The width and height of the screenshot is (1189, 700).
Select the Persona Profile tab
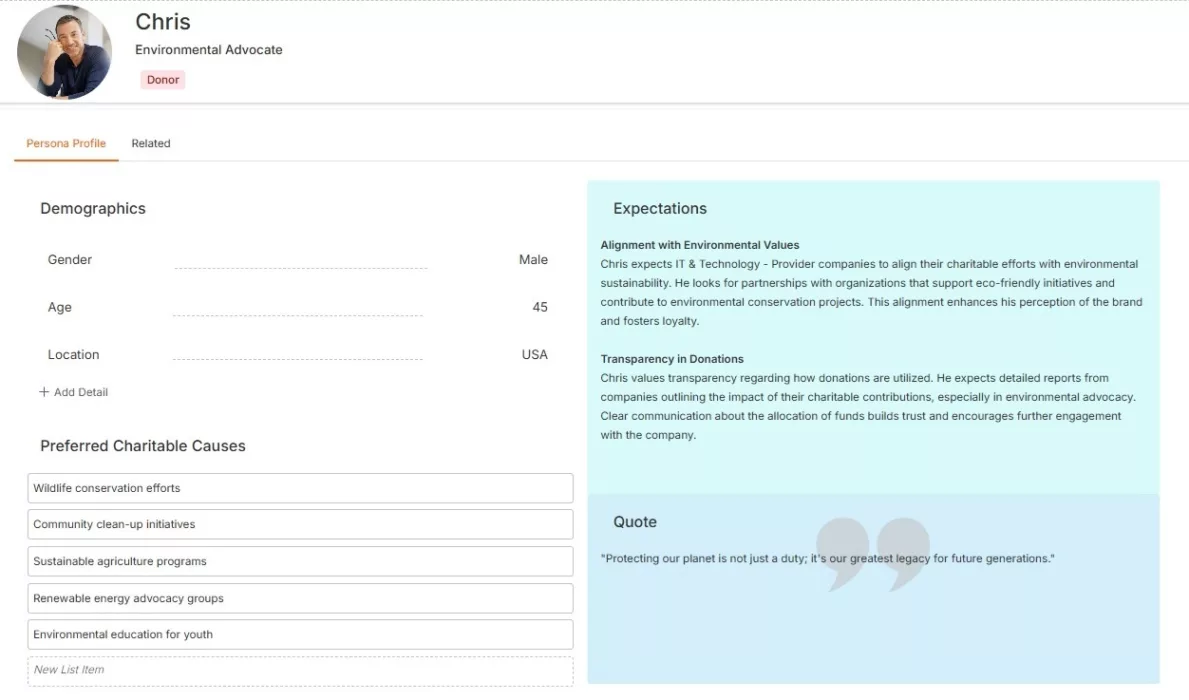(x=65, y=143)
